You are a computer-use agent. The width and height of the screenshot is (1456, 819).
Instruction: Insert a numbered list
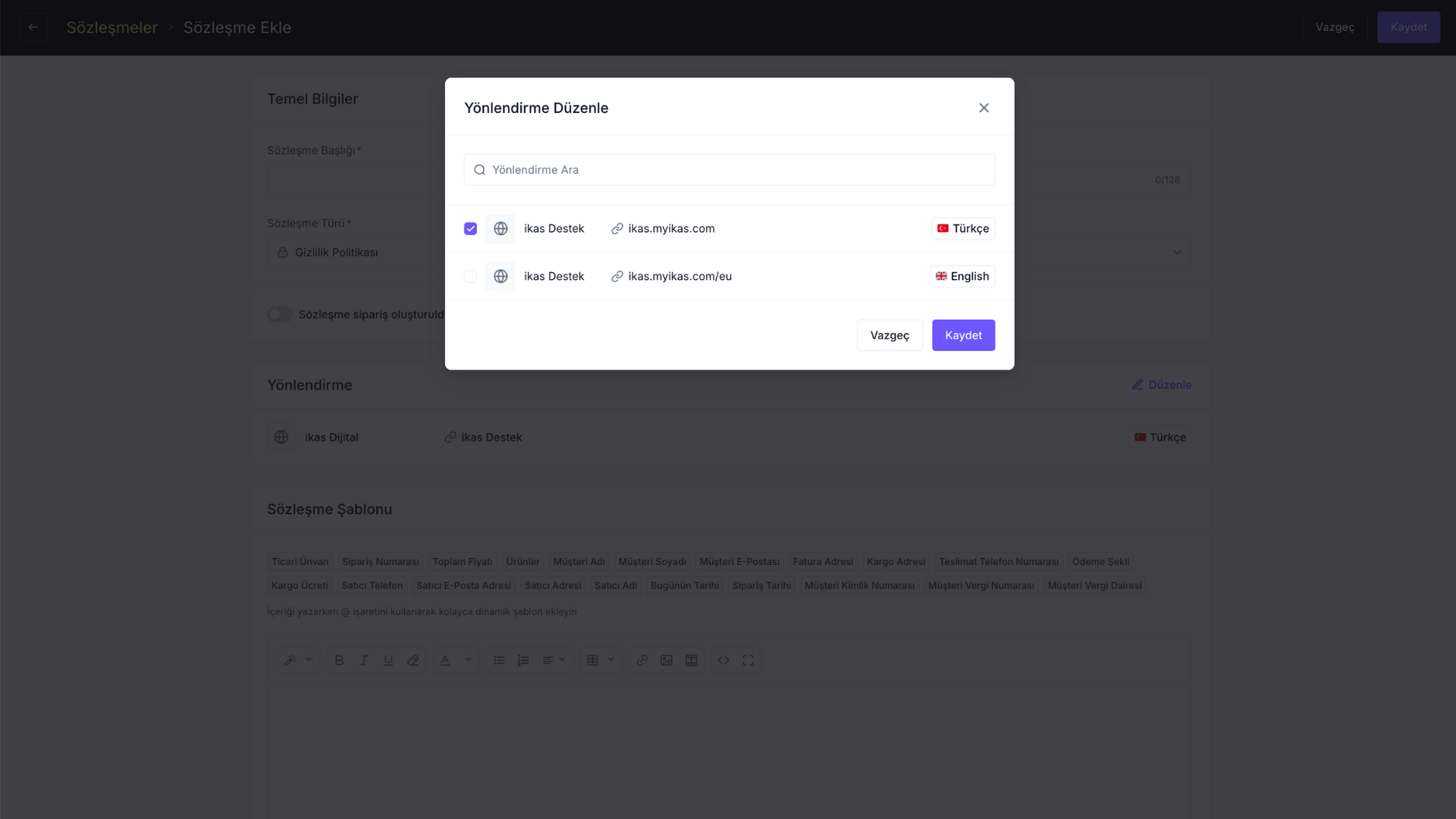[x=523, y=661]
